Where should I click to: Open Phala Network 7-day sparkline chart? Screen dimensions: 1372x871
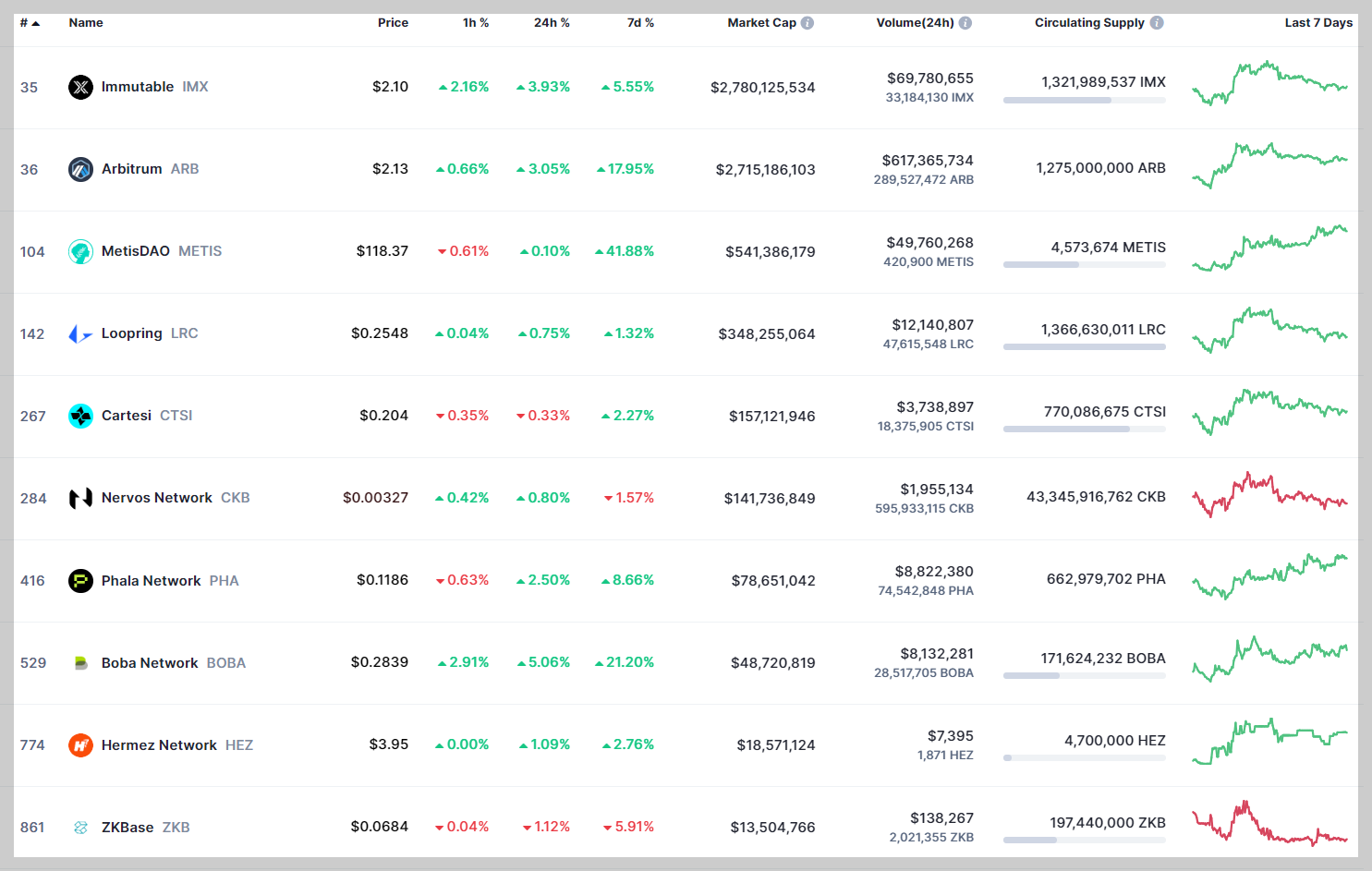1270,576
